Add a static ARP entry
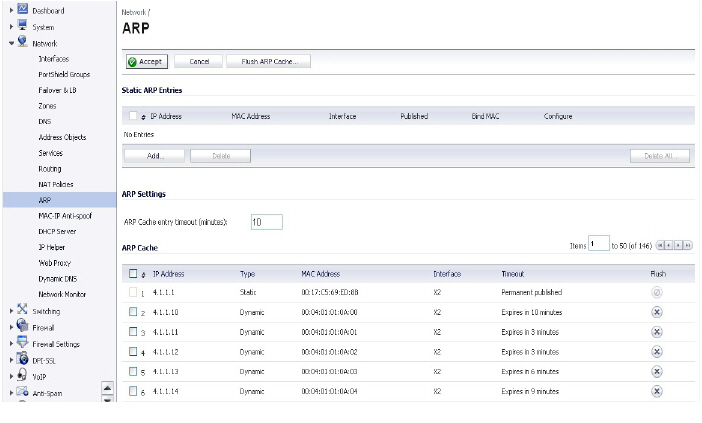The image size is (702, 423). 154,156
